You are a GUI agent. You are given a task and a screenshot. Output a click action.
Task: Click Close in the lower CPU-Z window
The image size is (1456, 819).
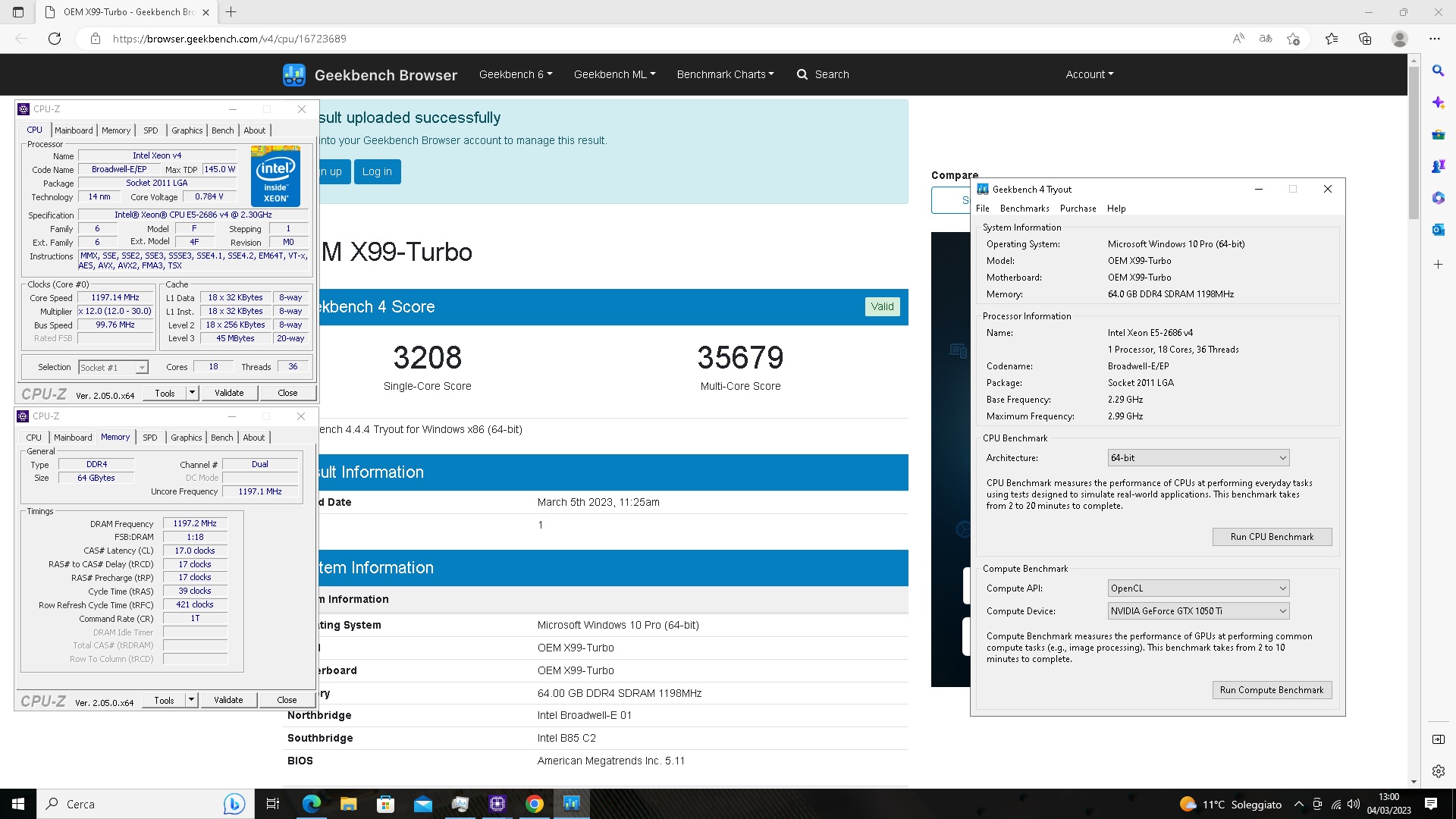tap(287, 700)
